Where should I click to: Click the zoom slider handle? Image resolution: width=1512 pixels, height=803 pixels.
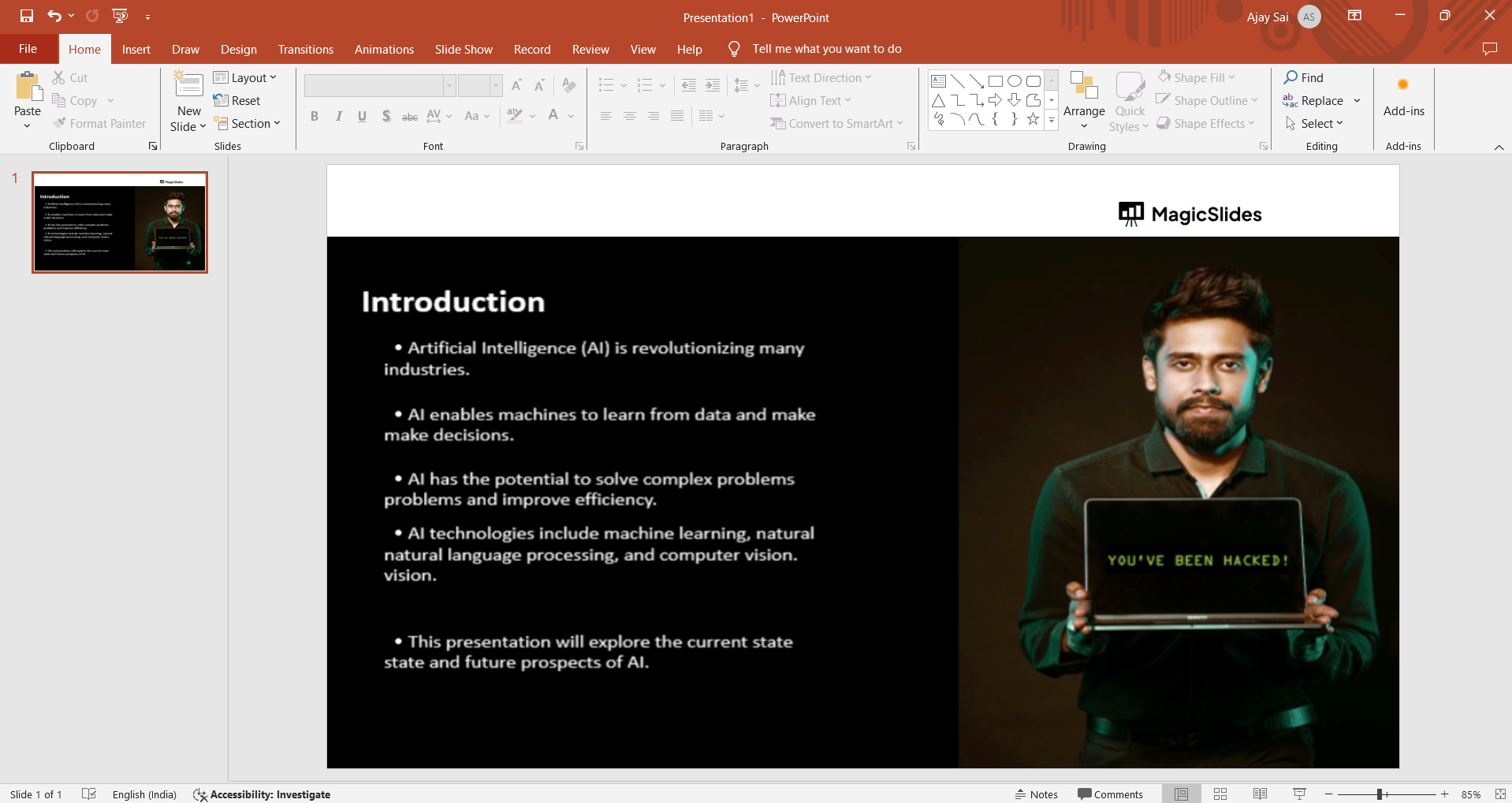pos(1380,794)
